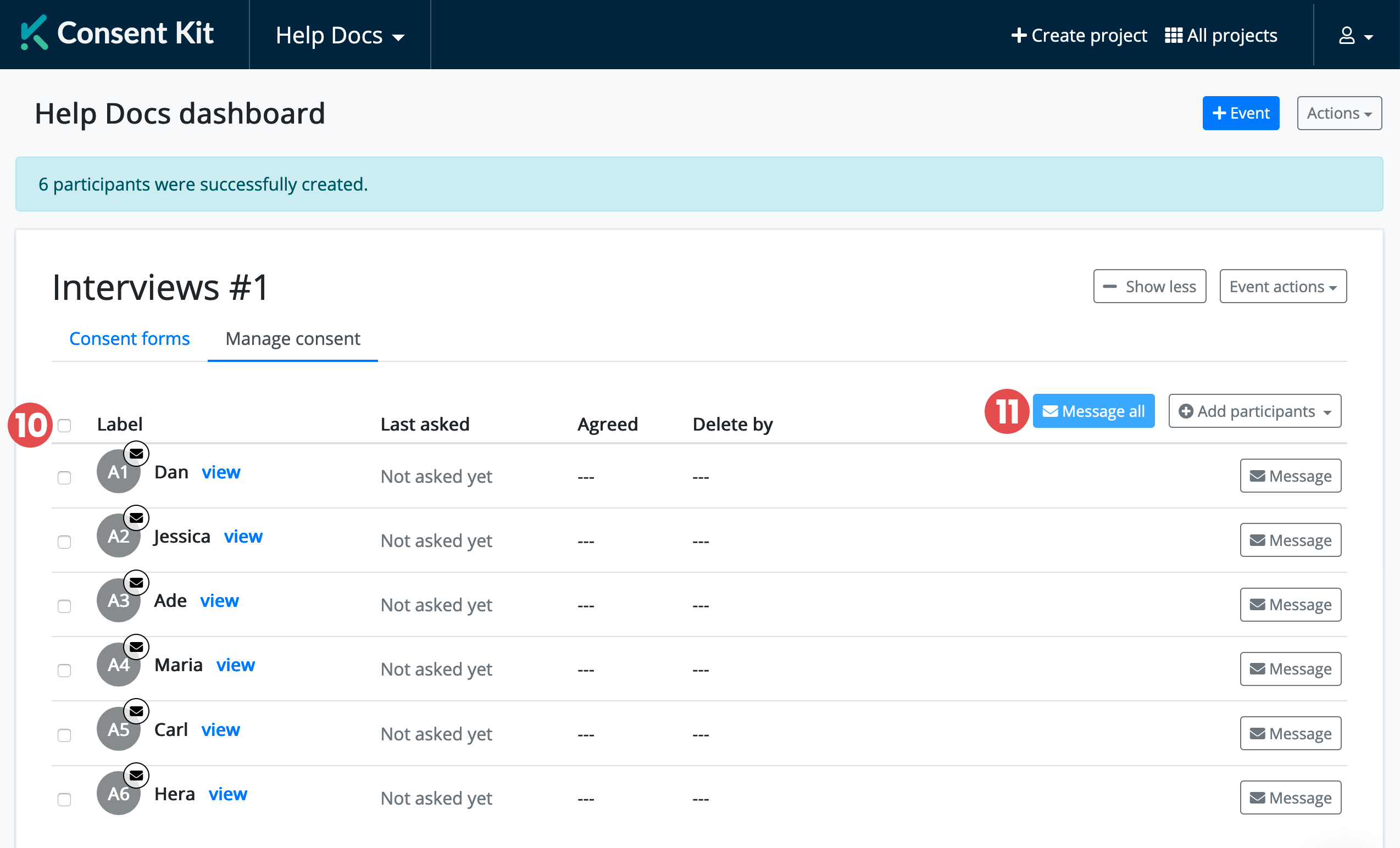The height and width of the screenshot is (848, 1400).
Task: Toggle the select-all checkbox beside Label
Action: (x=65, y=426)
